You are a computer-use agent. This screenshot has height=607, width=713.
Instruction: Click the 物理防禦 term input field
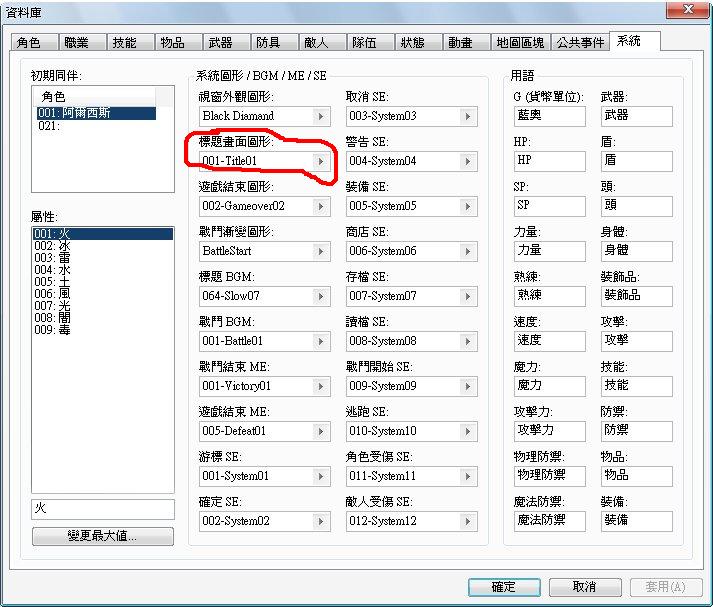click(550, 476)
